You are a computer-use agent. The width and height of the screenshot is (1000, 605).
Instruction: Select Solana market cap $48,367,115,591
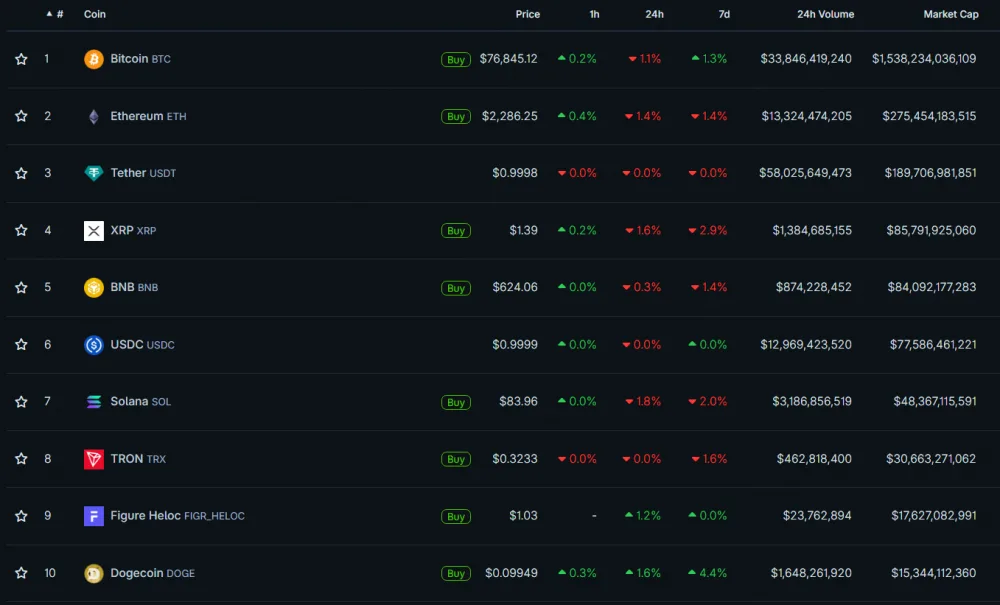click(x=935, y=401)
